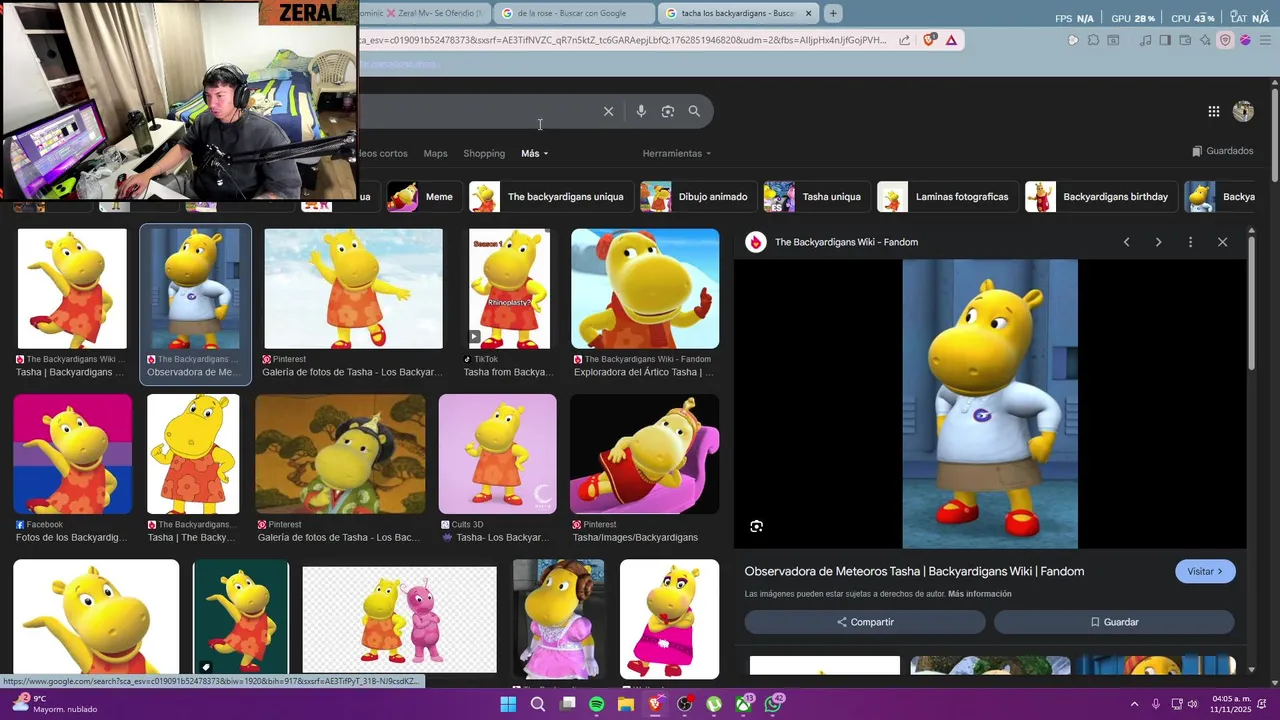1280x720 pixels.
Task: Open the Leo AI sparkle icon
Action: (x=1205, y=40)
